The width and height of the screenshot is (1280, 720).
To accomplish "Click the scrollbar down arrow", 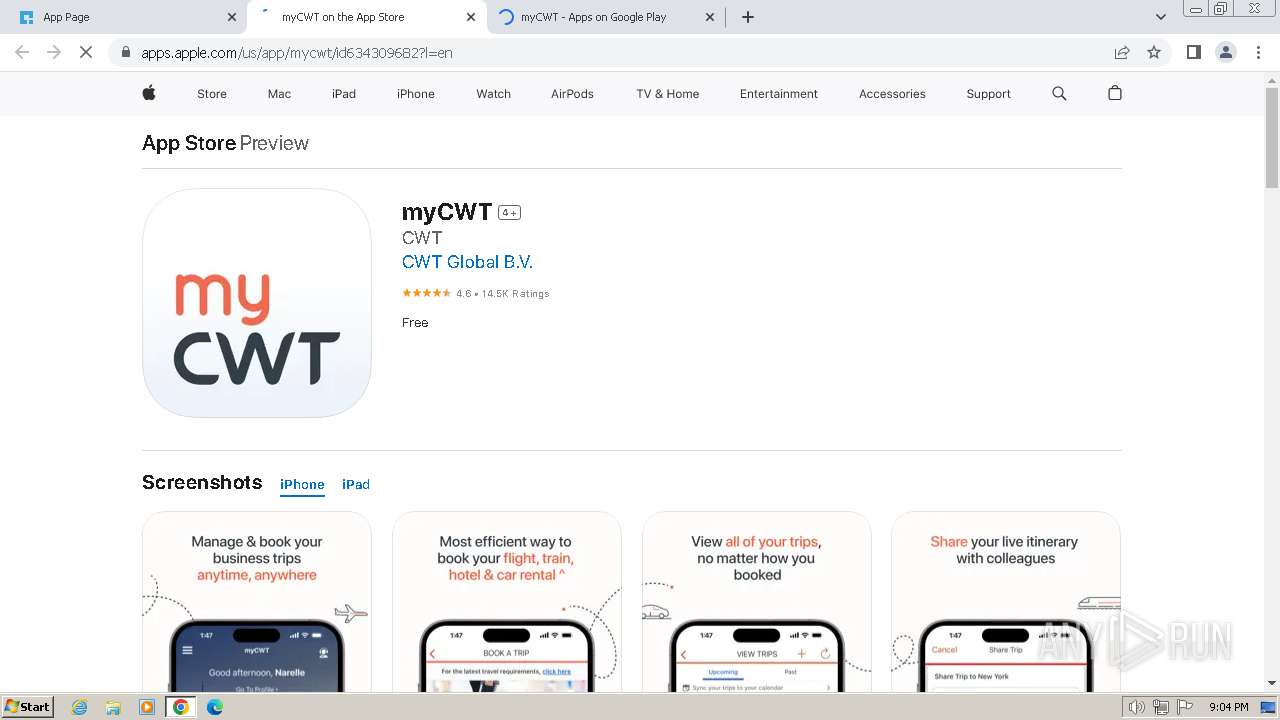I will (x=1271, y=684).
